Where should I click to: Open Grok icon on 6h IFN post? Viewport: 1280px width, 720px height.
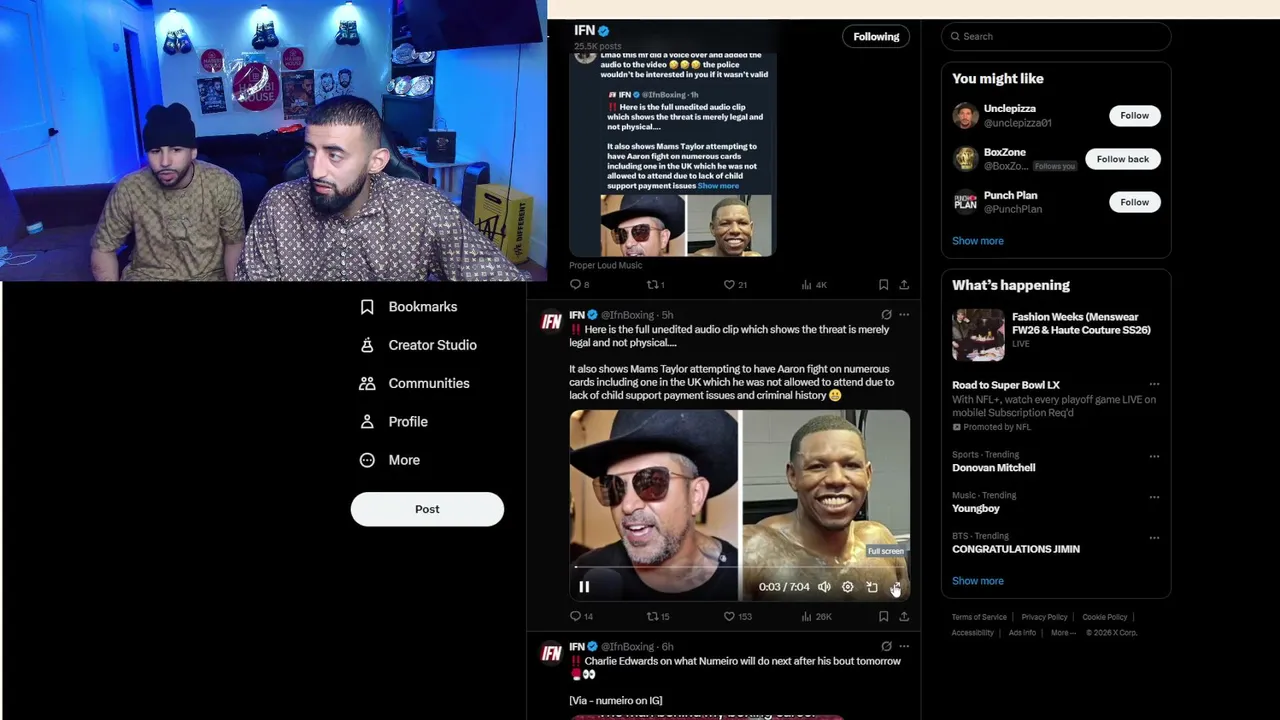click(886, 647)
